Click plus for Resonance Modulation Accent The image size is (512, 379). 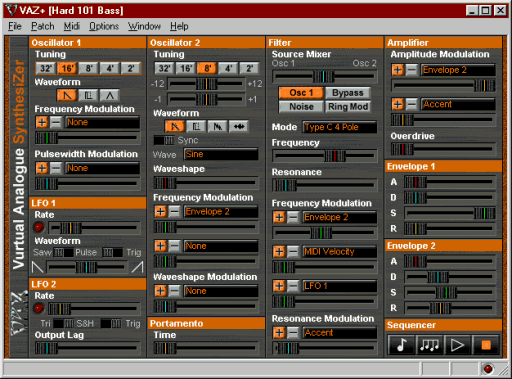[279, 332]
